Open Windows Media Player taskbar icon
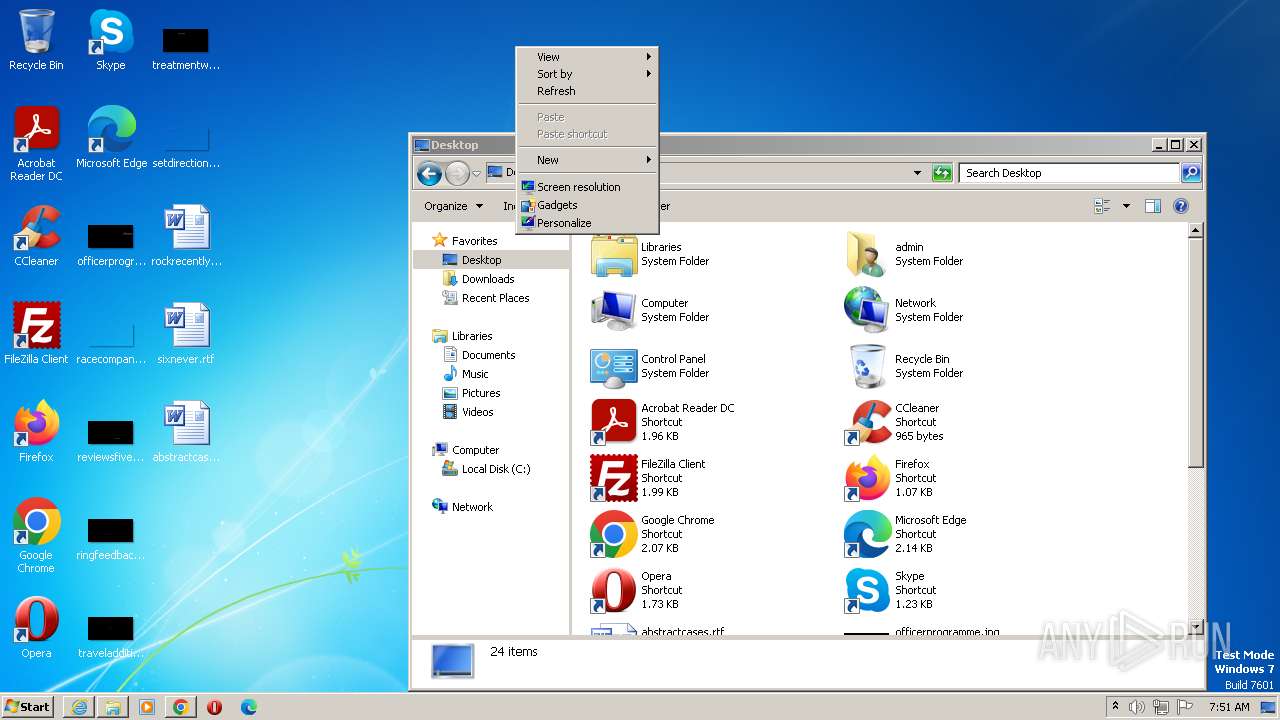 (147, 707)
